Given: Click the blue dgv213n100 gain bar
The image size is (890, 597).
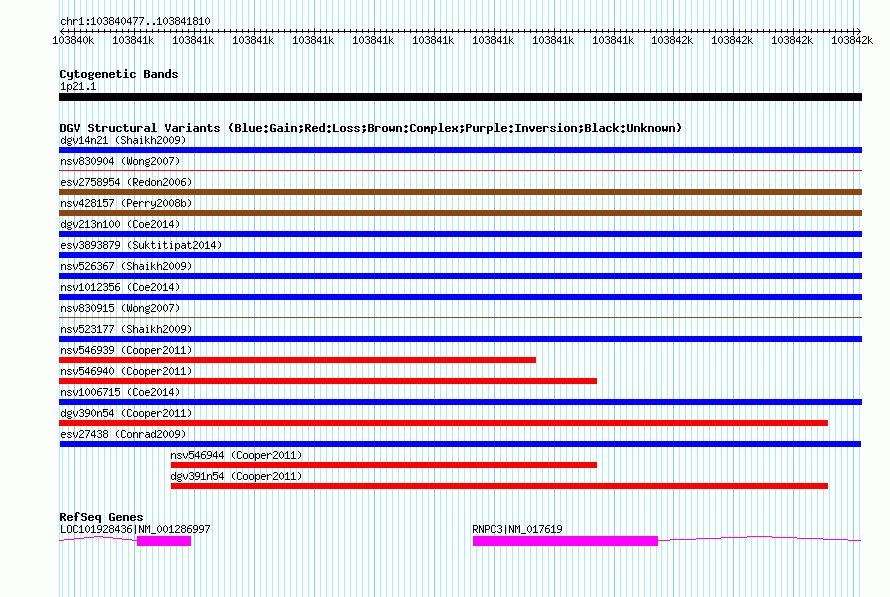Looking at the screenshot, I should [460, 234].
